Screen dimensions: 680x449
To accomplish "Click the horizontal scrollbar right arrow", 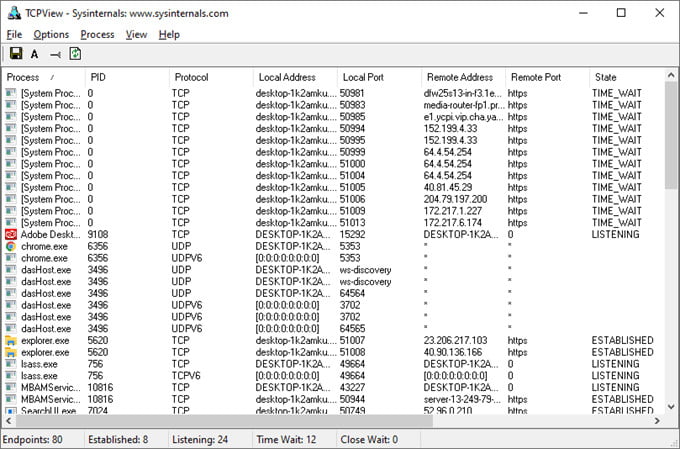I will click(x=658, y=420).
